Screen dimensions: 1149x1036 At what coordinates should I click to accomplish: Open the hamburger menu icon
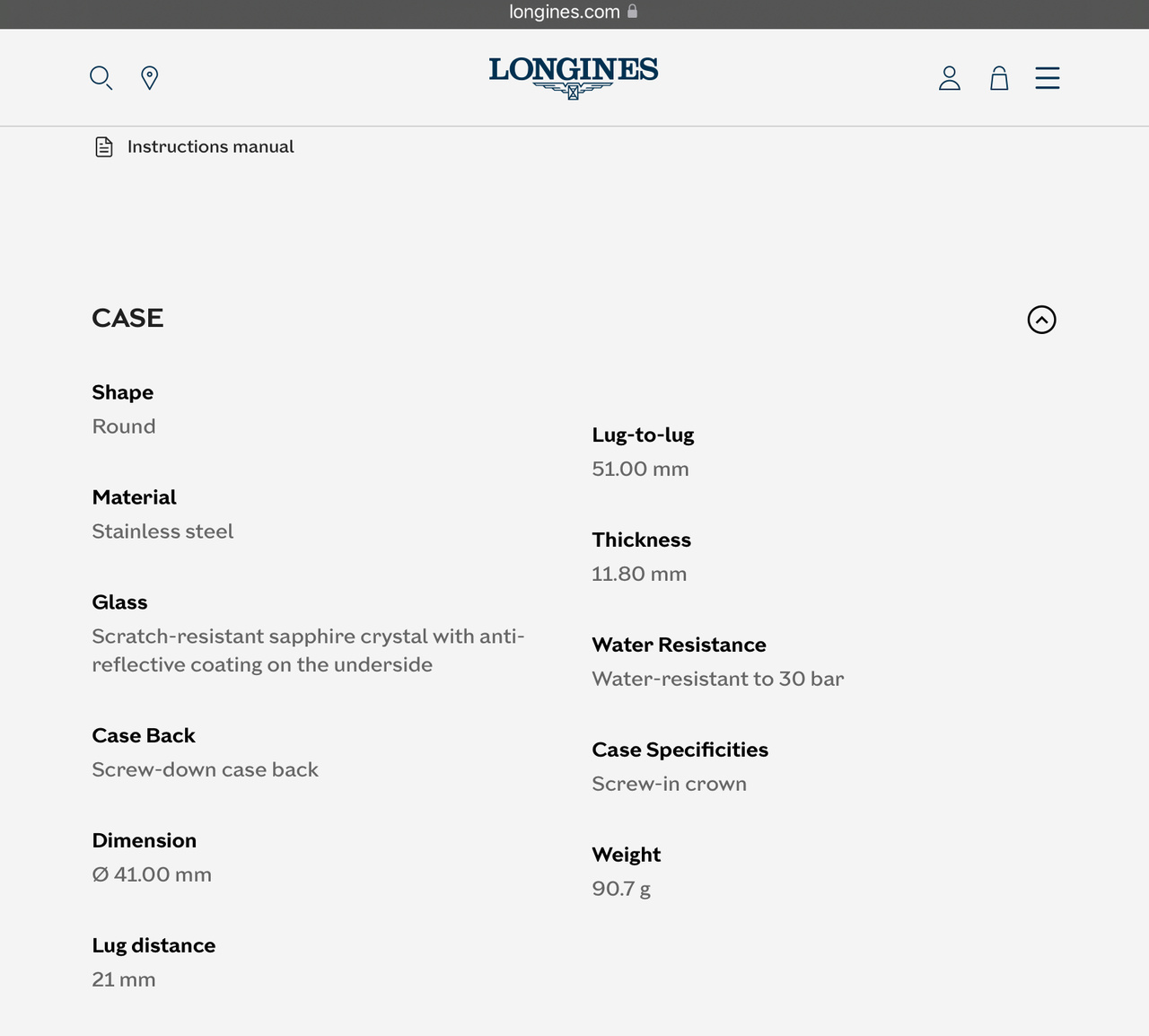[1048, 78]
